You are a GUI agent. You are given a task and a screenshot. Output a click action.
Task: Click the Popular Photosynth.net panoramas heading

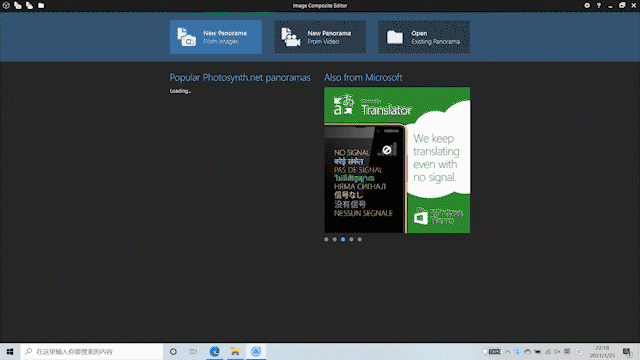click(x=240, y=78)
